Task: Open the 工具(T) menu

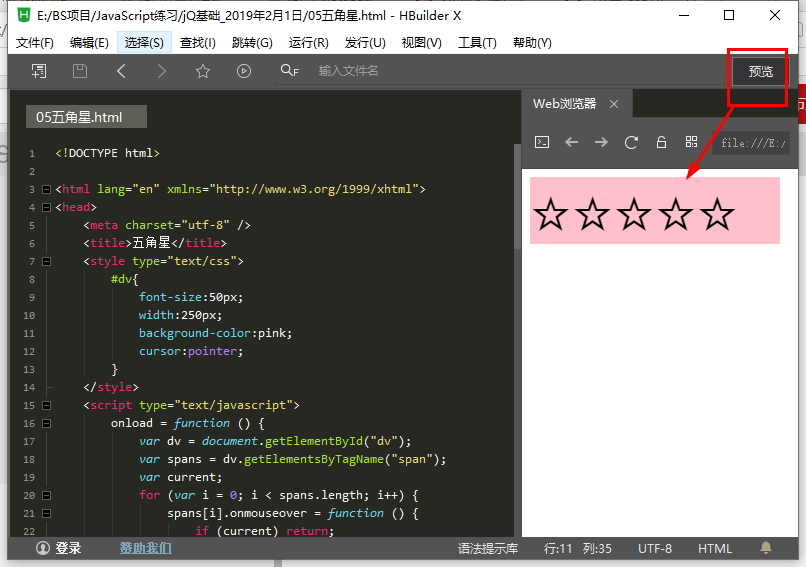Action: 477,43
